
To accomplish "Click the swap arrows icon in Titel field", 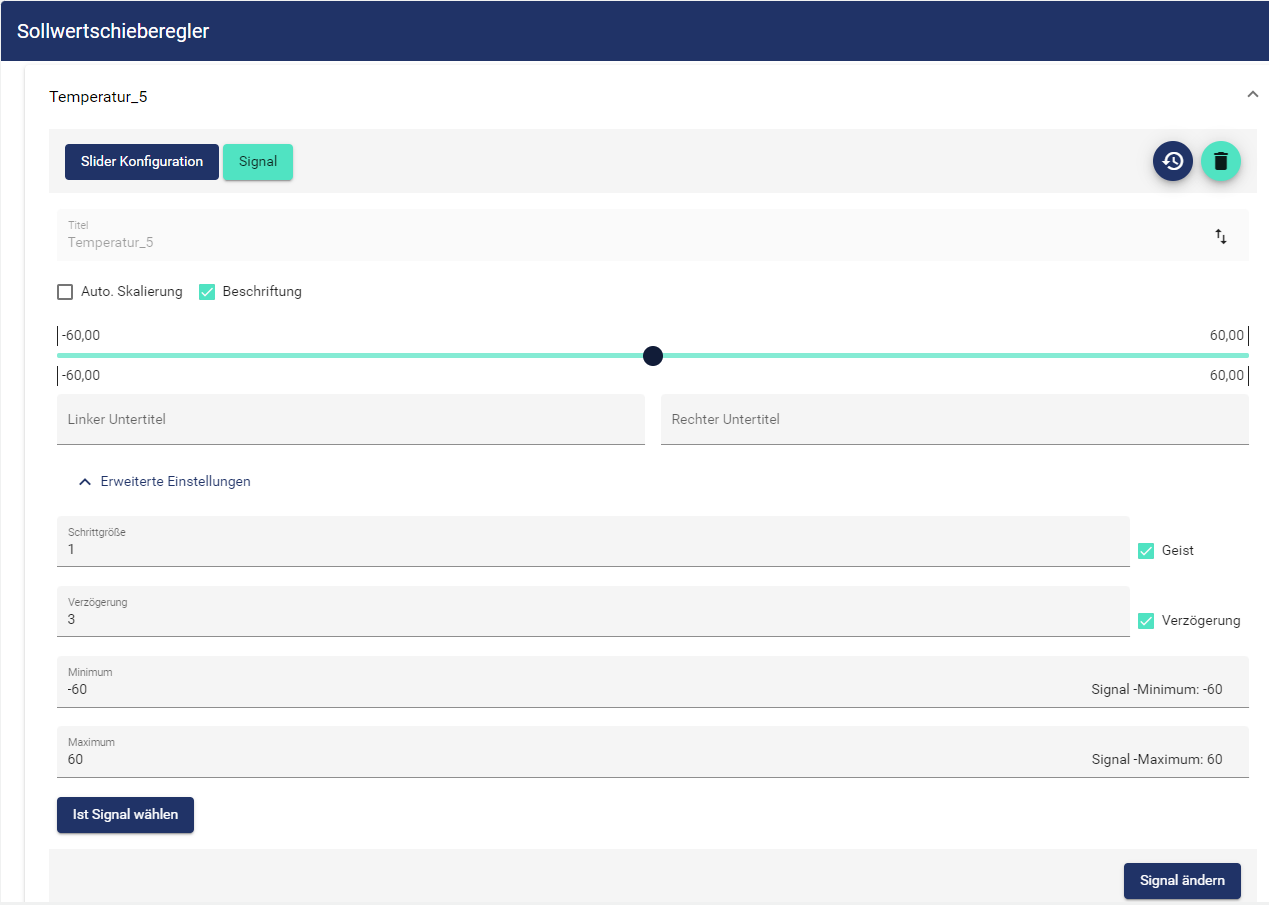I will 1220,237.
